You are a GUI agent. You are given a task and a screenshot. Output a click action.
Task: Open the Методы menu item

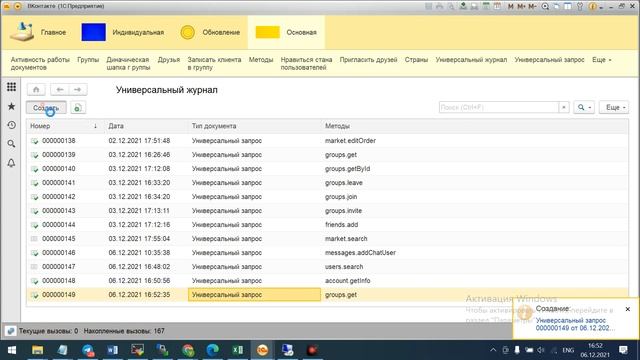(261, 60)
